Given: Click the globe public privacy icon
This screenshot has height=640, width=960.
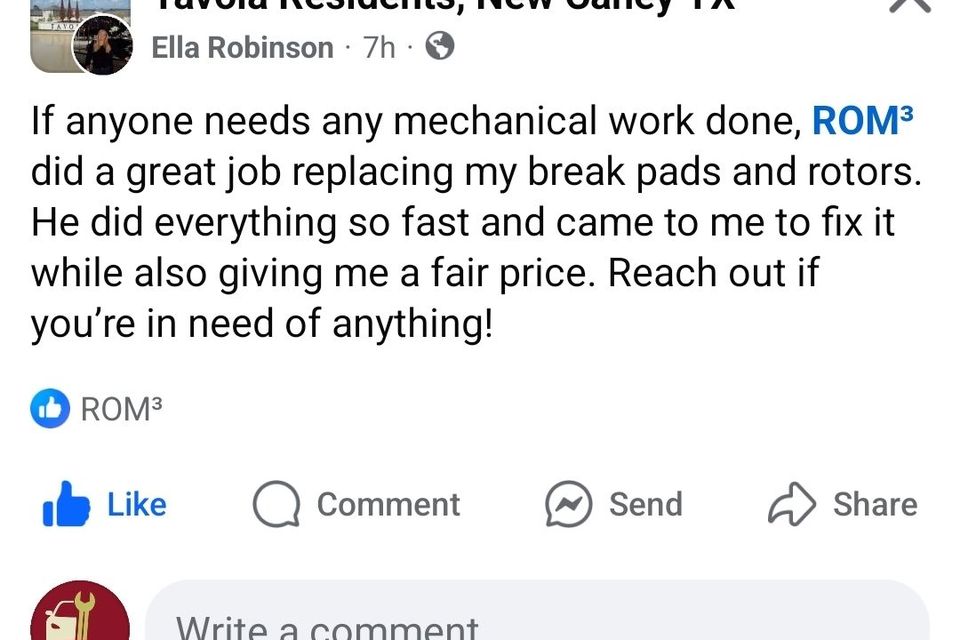Looking at the screenshot, I should (440, 46).
